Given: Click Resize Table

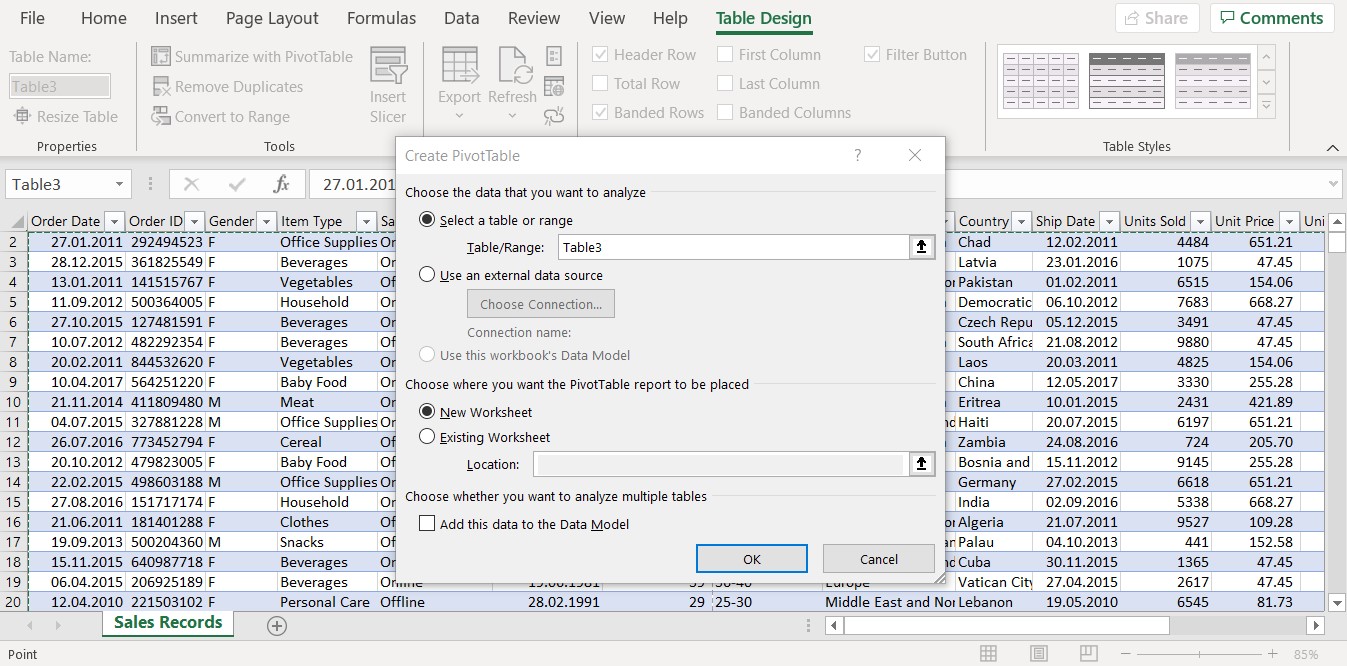Looking at the screenshot, I should pyautogui.click(x=66, y=117).
